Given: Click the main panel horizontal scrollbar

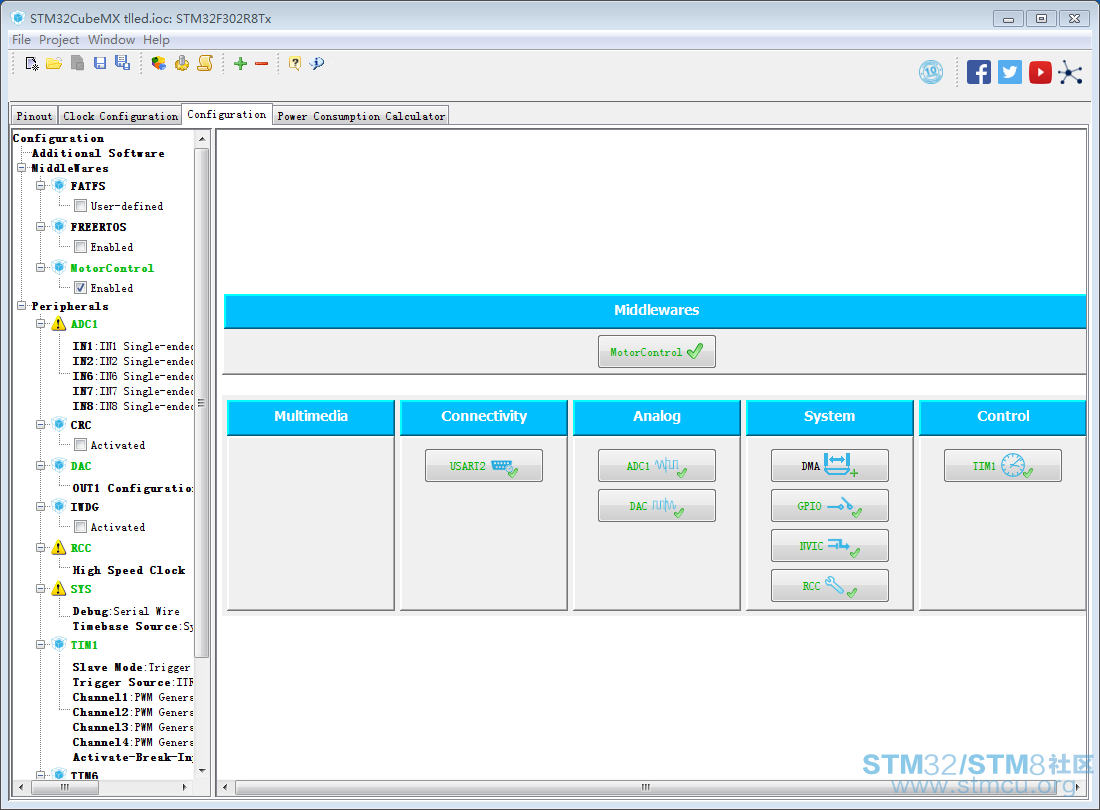Looking at the screenshot, I should [x=645, y=788].
